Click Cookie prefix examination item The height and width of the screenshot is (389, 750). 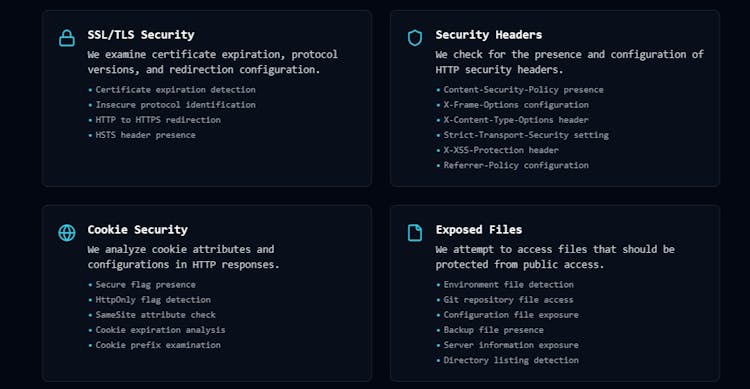tap(158, 345)
